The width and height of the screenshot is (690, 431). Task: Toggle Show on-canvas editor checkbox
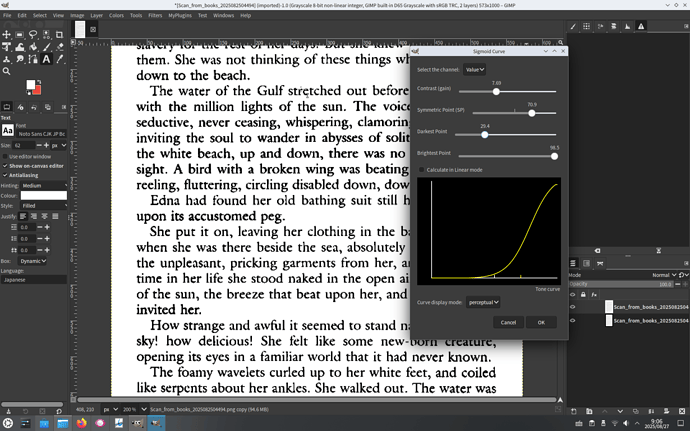click(5, 166)
